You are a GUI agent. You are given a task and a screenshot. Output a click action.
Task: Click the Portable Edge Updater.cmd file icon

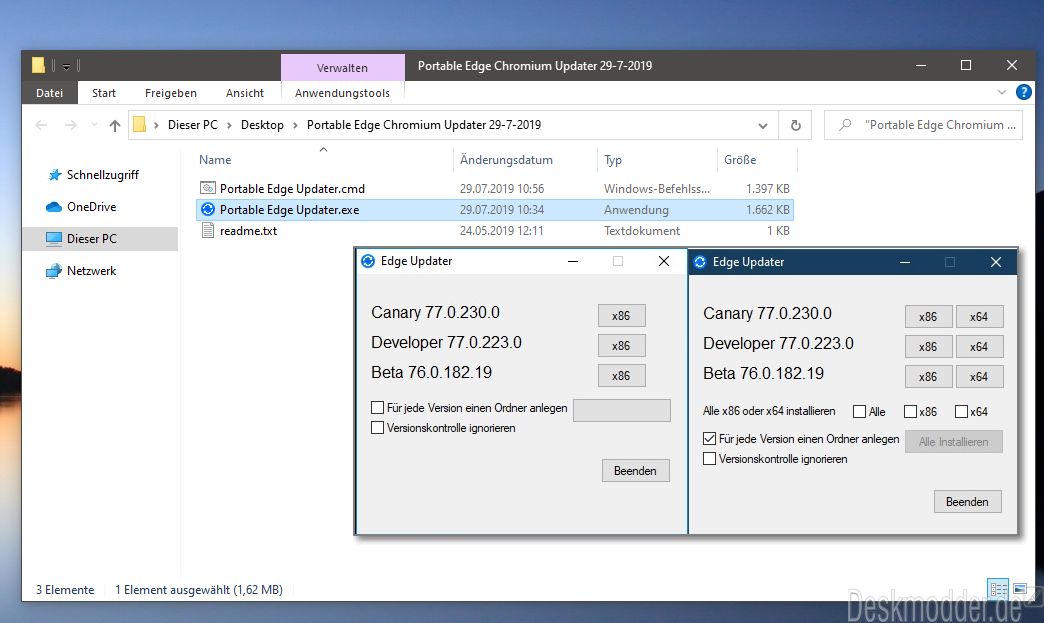coord(208,188)
